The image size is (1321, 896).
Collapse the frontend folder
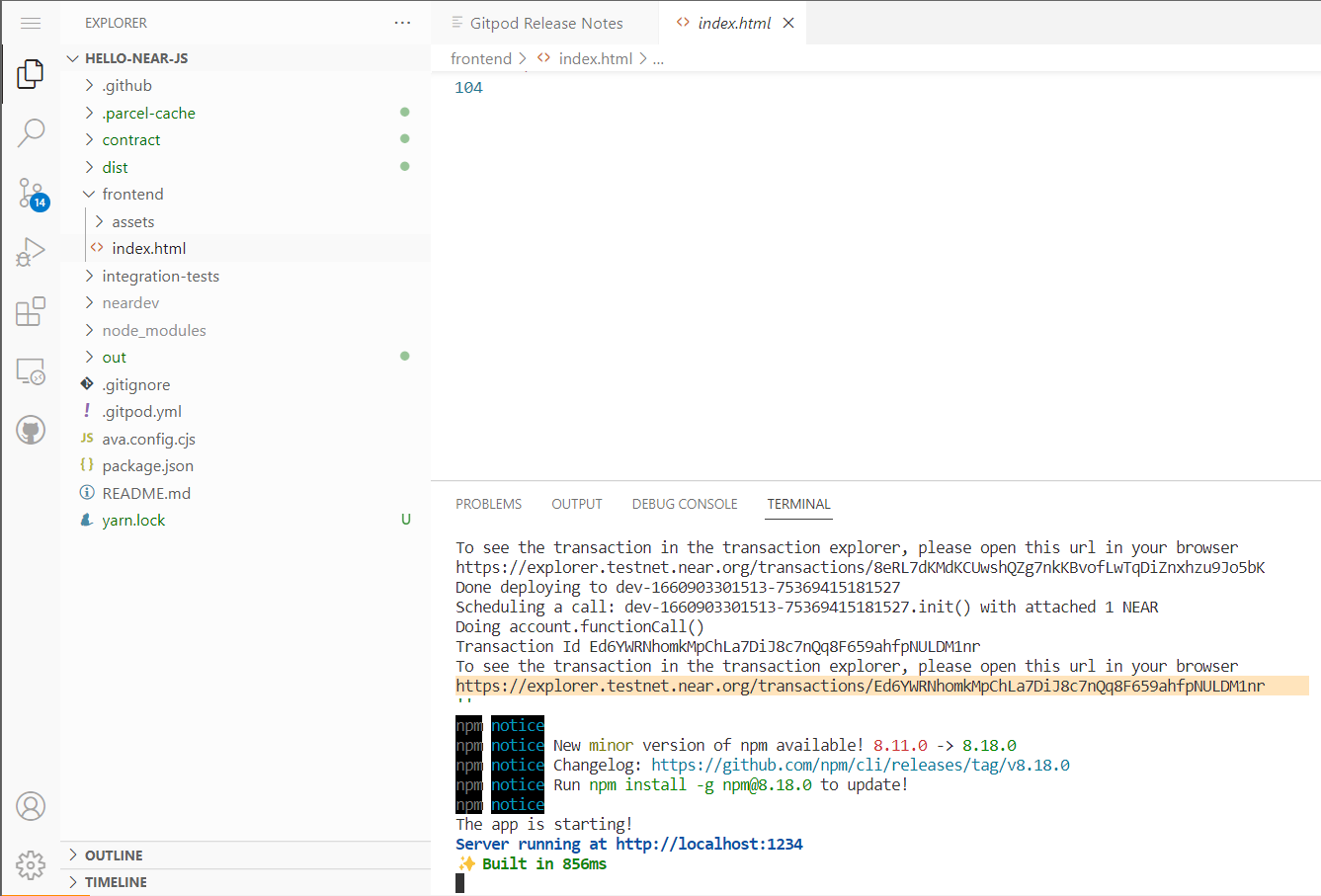[132, 195]
